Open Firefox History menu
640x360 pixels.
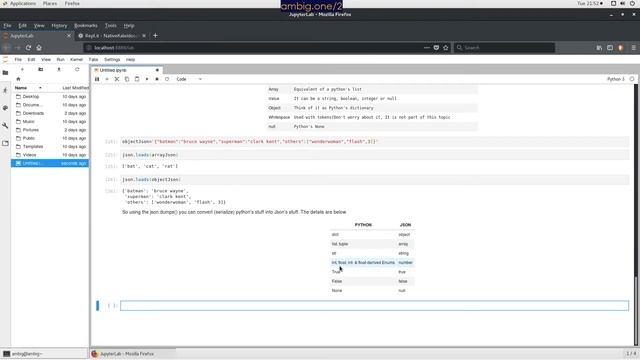[x=59, y=25]
